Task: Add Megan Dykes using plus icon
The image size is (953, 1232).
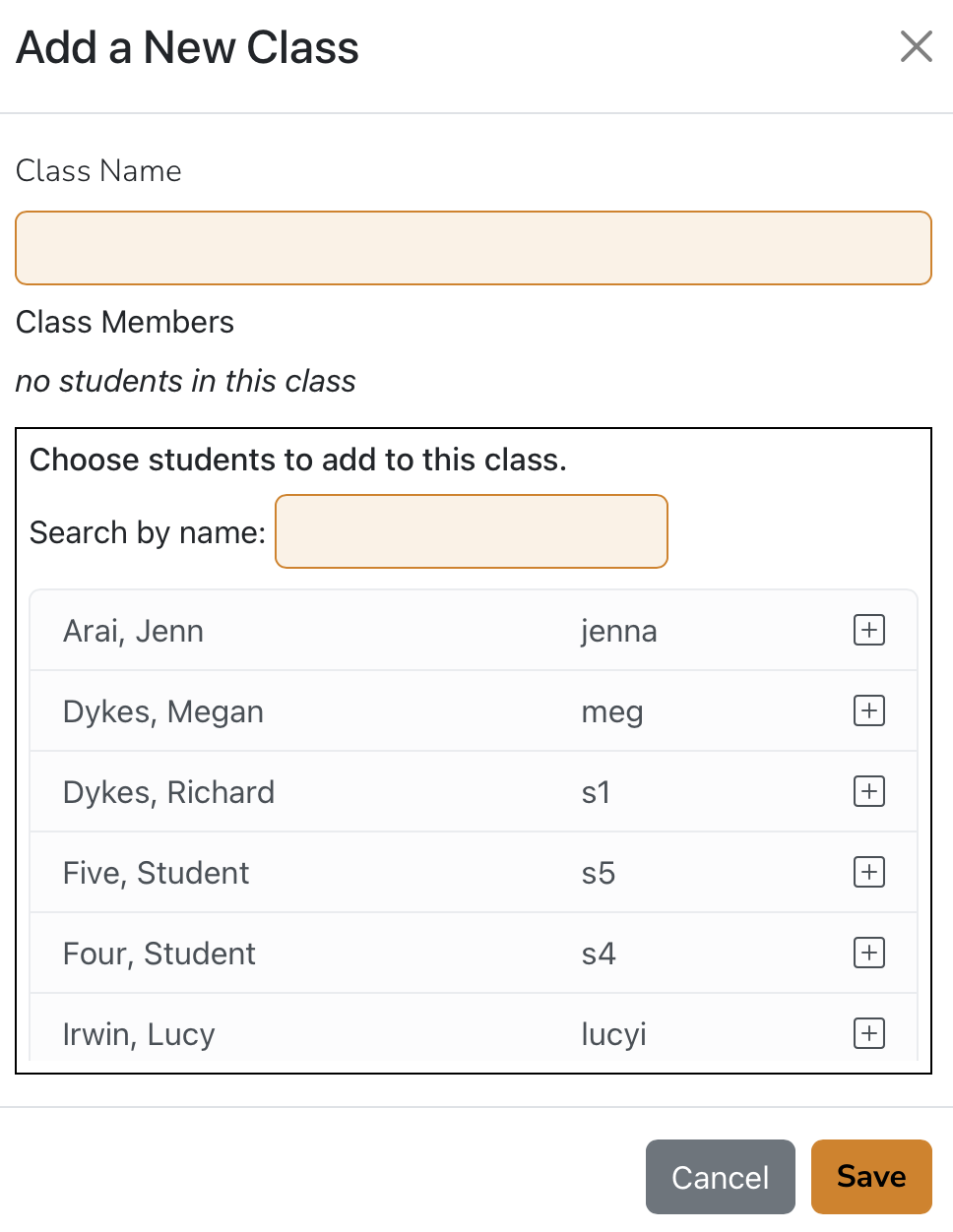Action: coord(868,710)
